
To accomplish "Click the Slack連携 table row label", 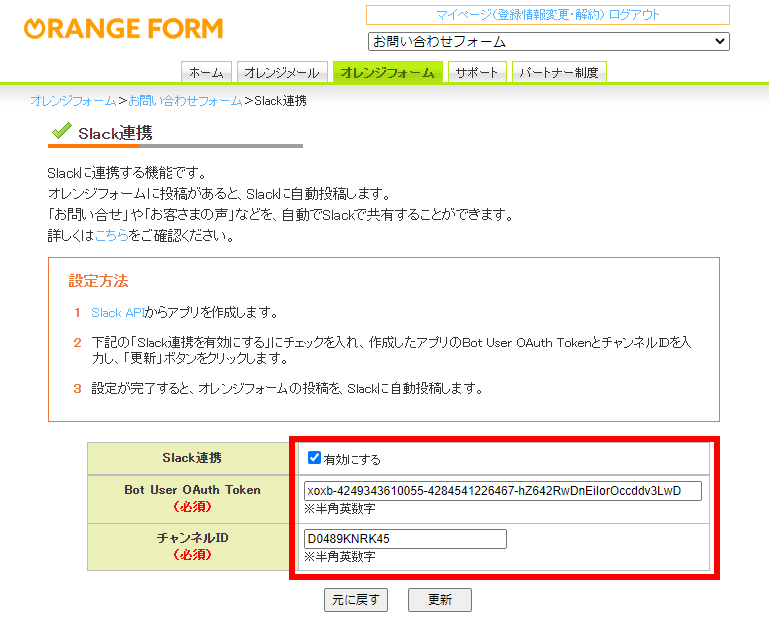I will [192, 458].
